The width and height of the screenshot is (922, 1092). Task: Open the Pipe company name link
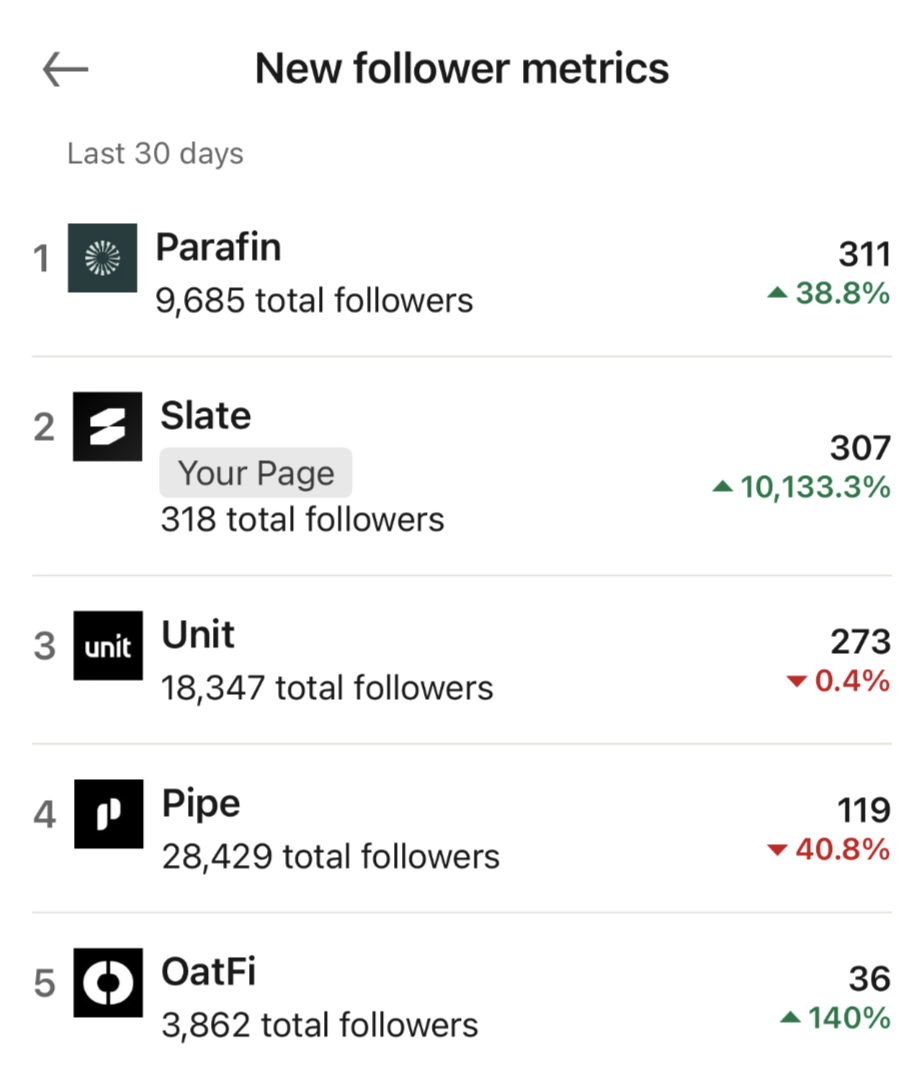201,803
